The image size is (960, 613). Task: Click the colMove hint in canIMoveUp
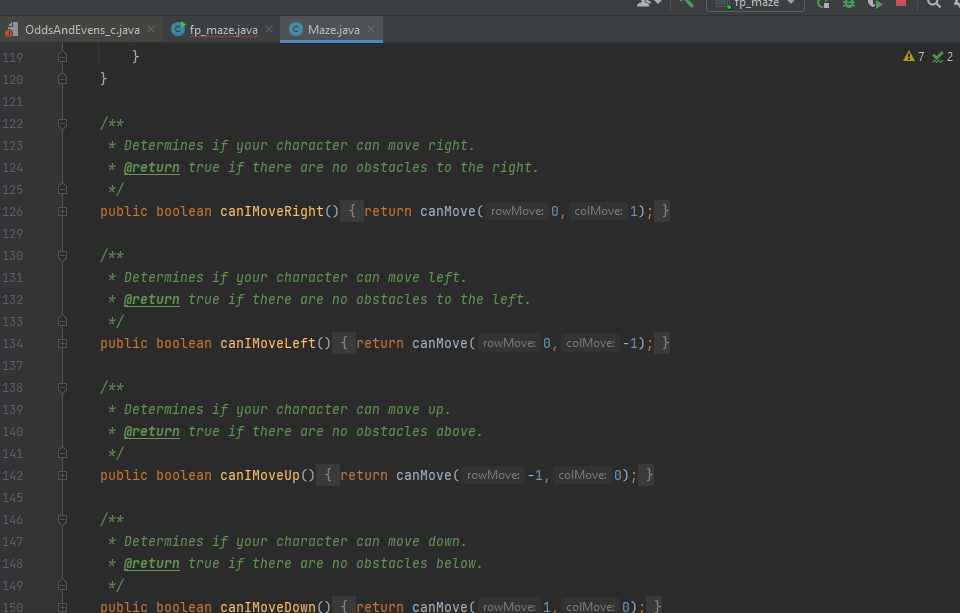pyautogui.click(x=582, y=475)
